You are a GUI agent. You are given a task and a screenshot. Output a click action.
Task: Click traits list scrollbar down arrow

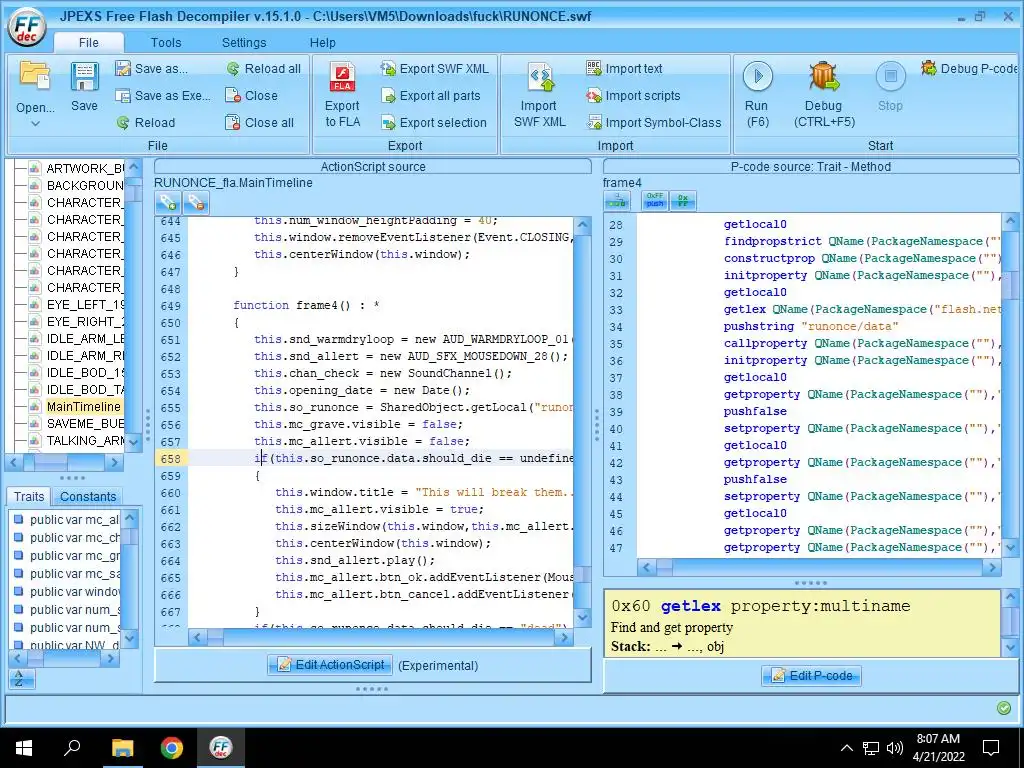(x=129, y=638)
